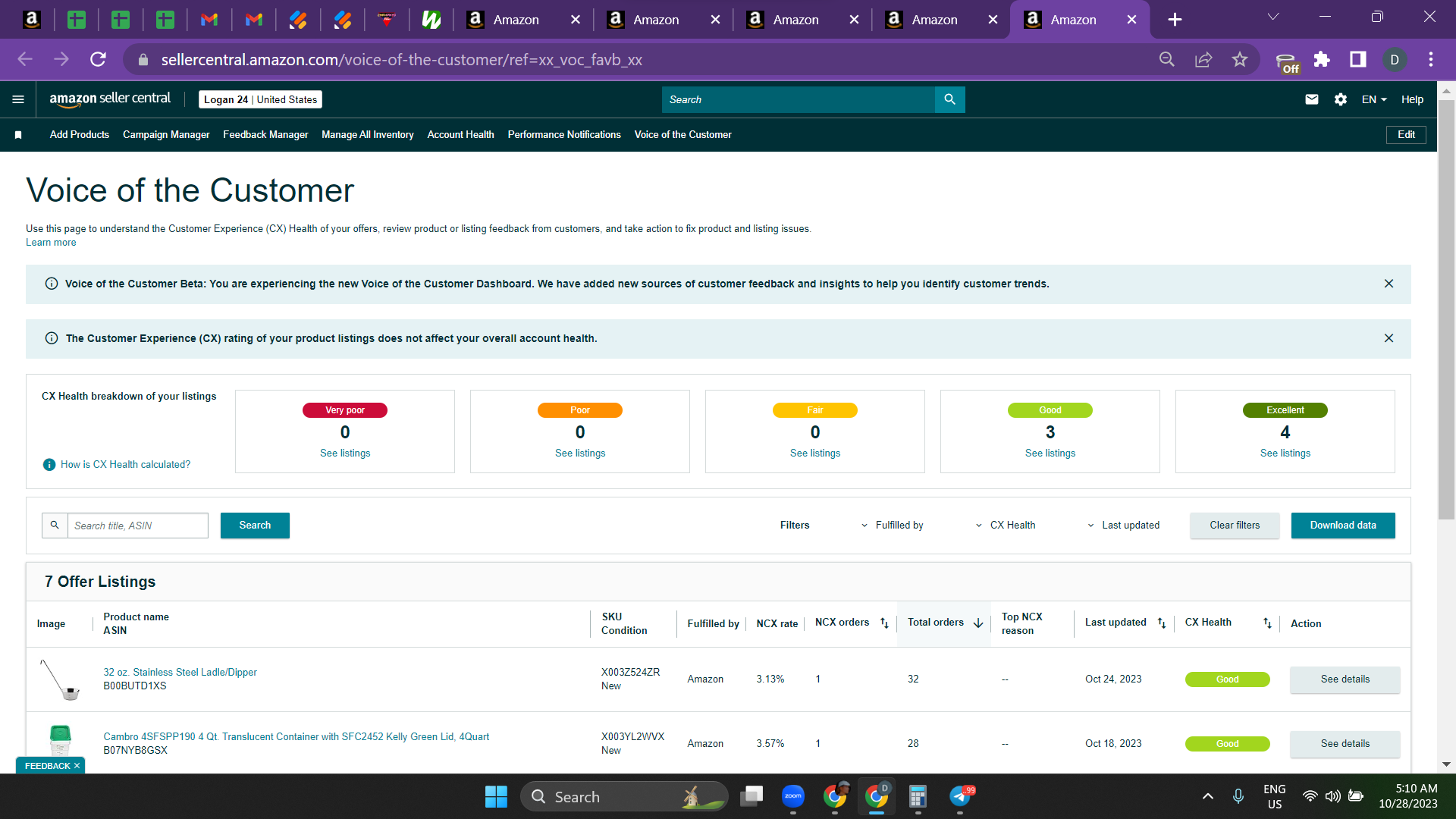
Task: Sort the table by NCX orders
Action: coord(884,623)
